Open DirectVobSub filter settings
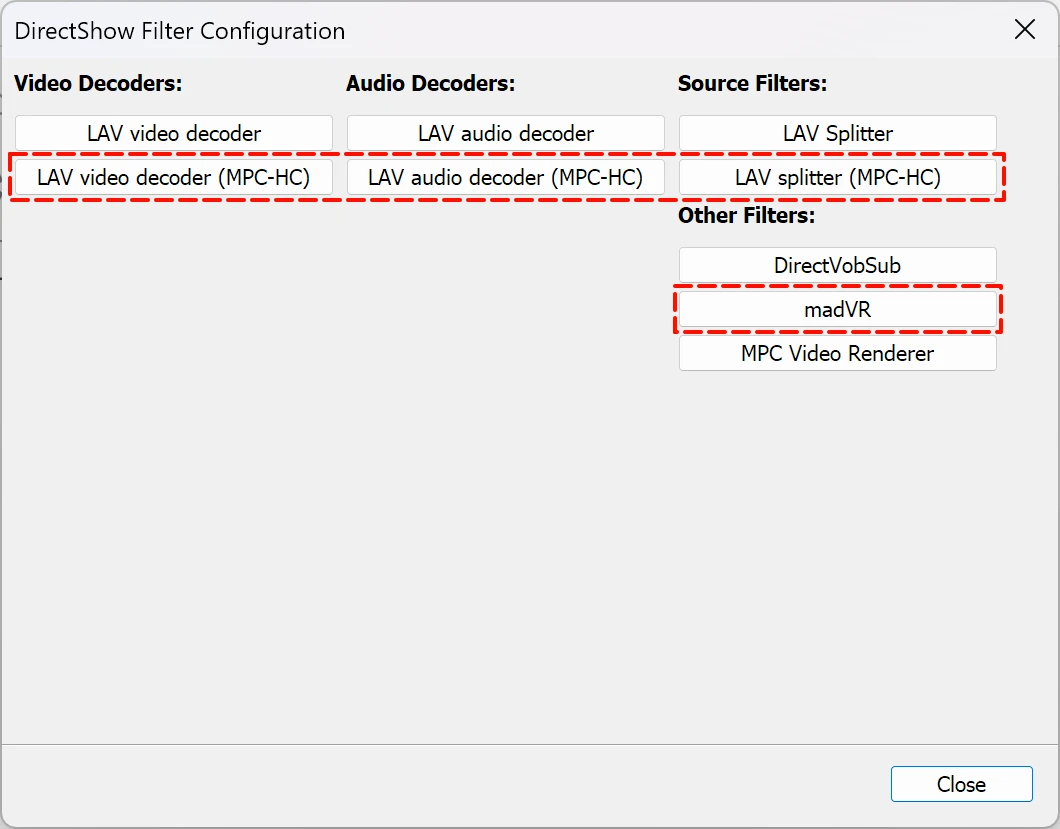Image resolution: width=1060 pixels, height=829 pixels. pyautogui.click(x=838, y=265)
